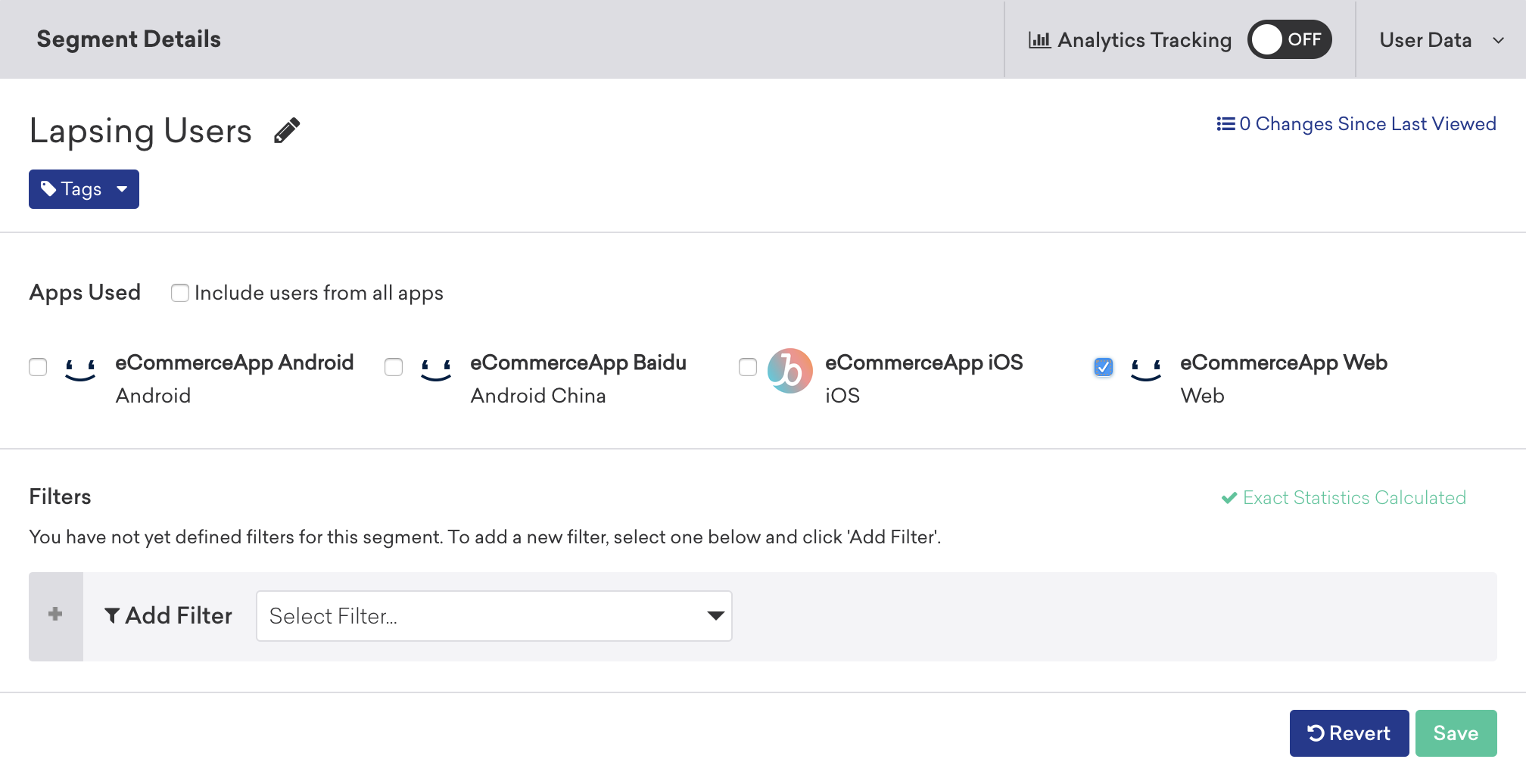The image size is (1526, 784).
Task: Open the Tags dropdown
Action: pyautogui.click(x=84, y=189)
